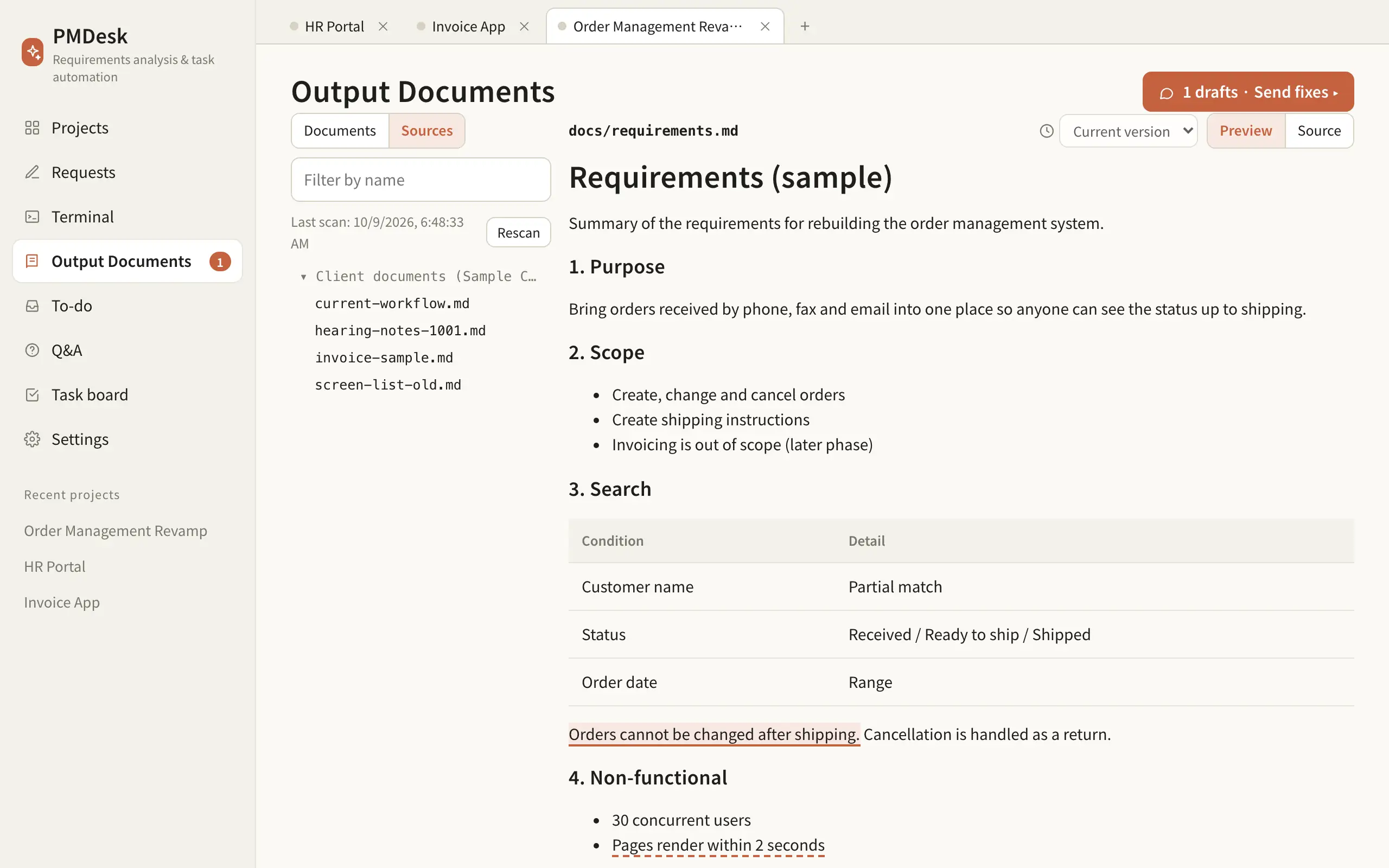Add a new tab with plus icon
Screen dimensions: 1389x868
[x=805, y=27]
